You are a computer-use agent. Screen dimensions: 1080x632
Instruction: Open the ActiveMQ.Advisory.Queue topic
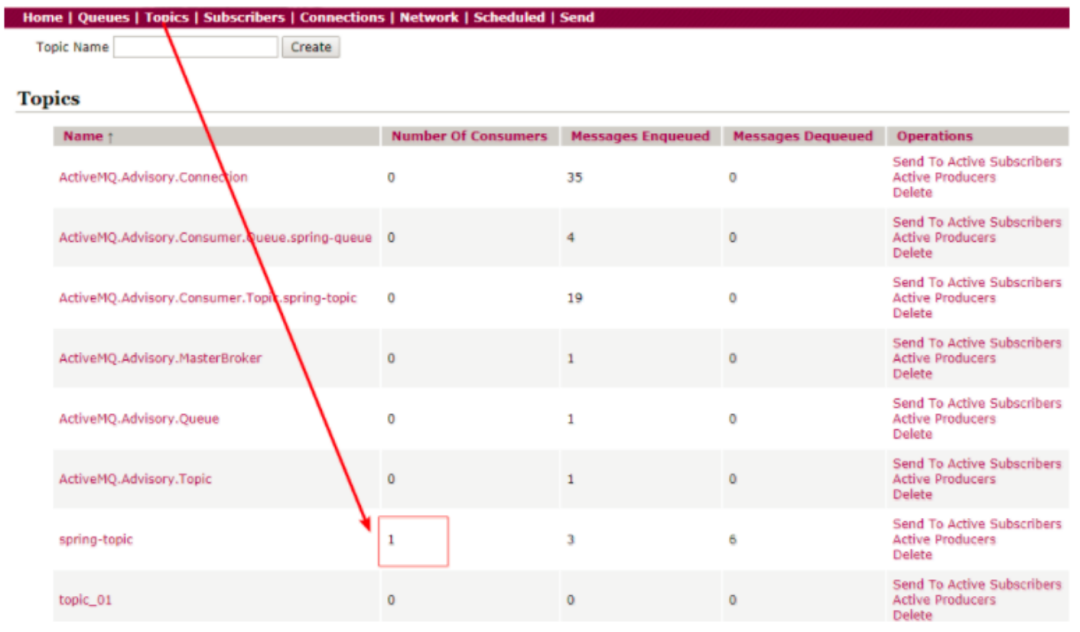(x=138, y=419)
